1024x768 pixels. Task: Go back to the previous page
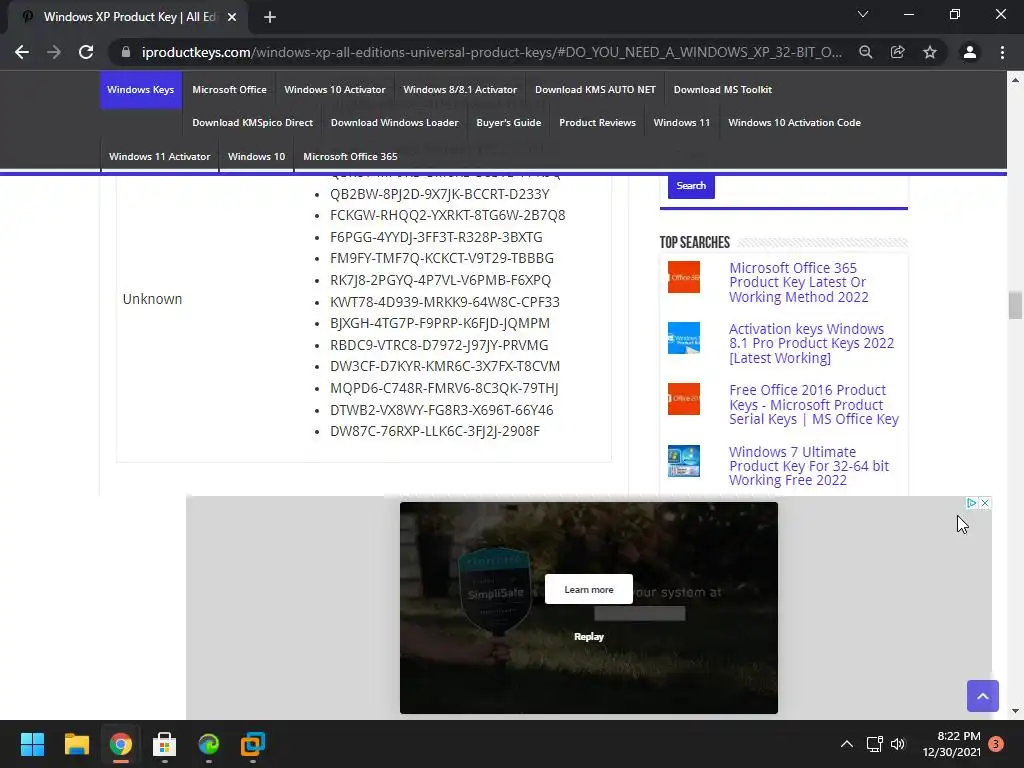tap(22, 52)
